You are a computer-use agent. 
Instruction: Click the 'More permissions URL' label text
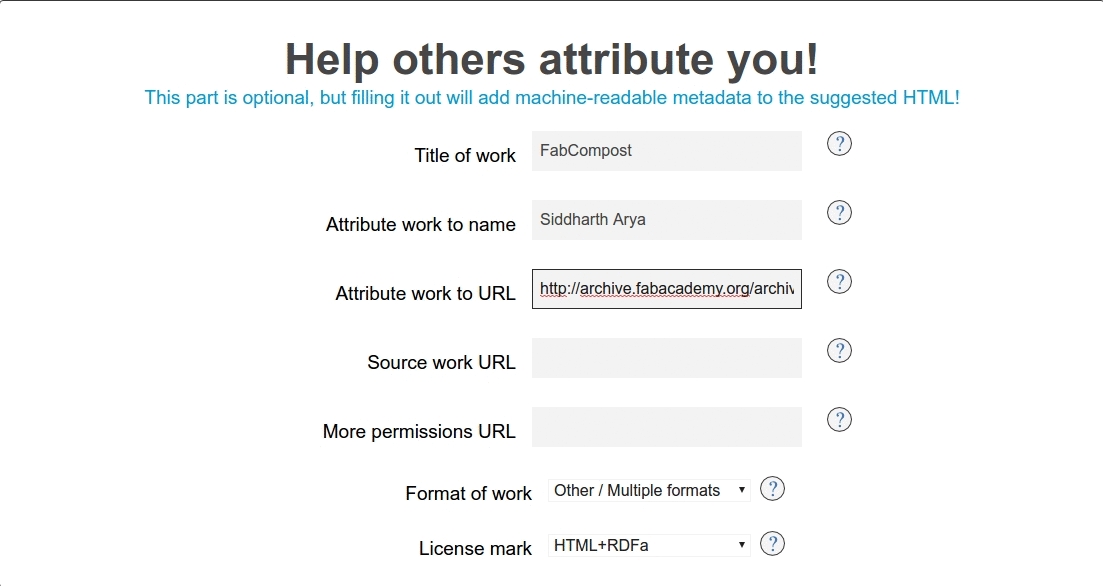click(x=419, y=431)
